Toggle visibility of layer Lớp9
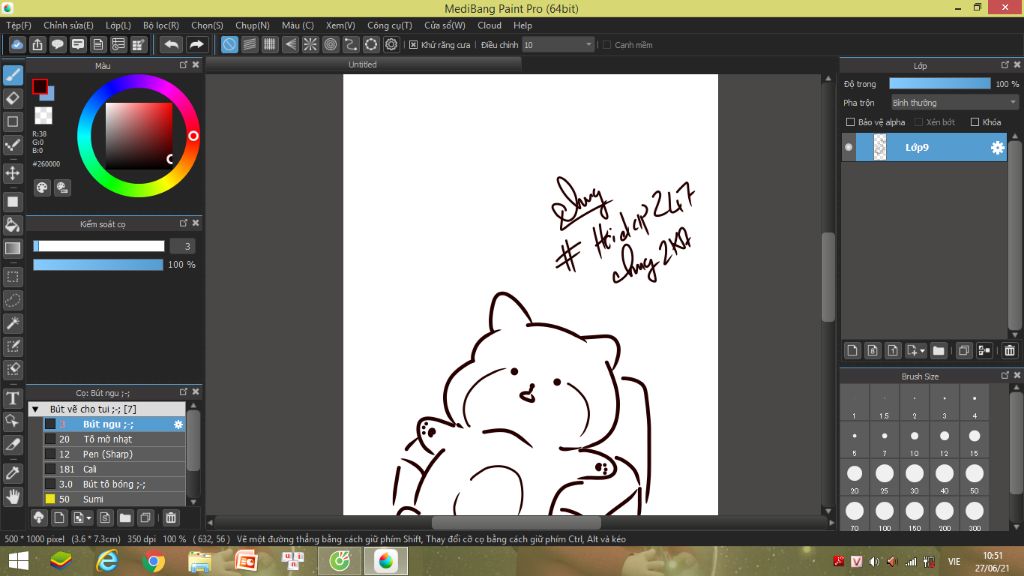The height and width of the screenshot is (576, 1024). [x=848, y=148]
